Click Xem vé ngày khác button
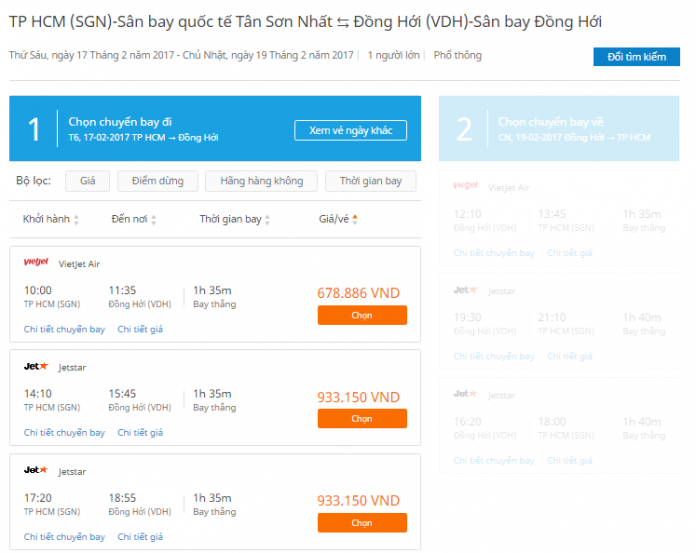The width and height of the screenshot is (696, 553). 350,130
